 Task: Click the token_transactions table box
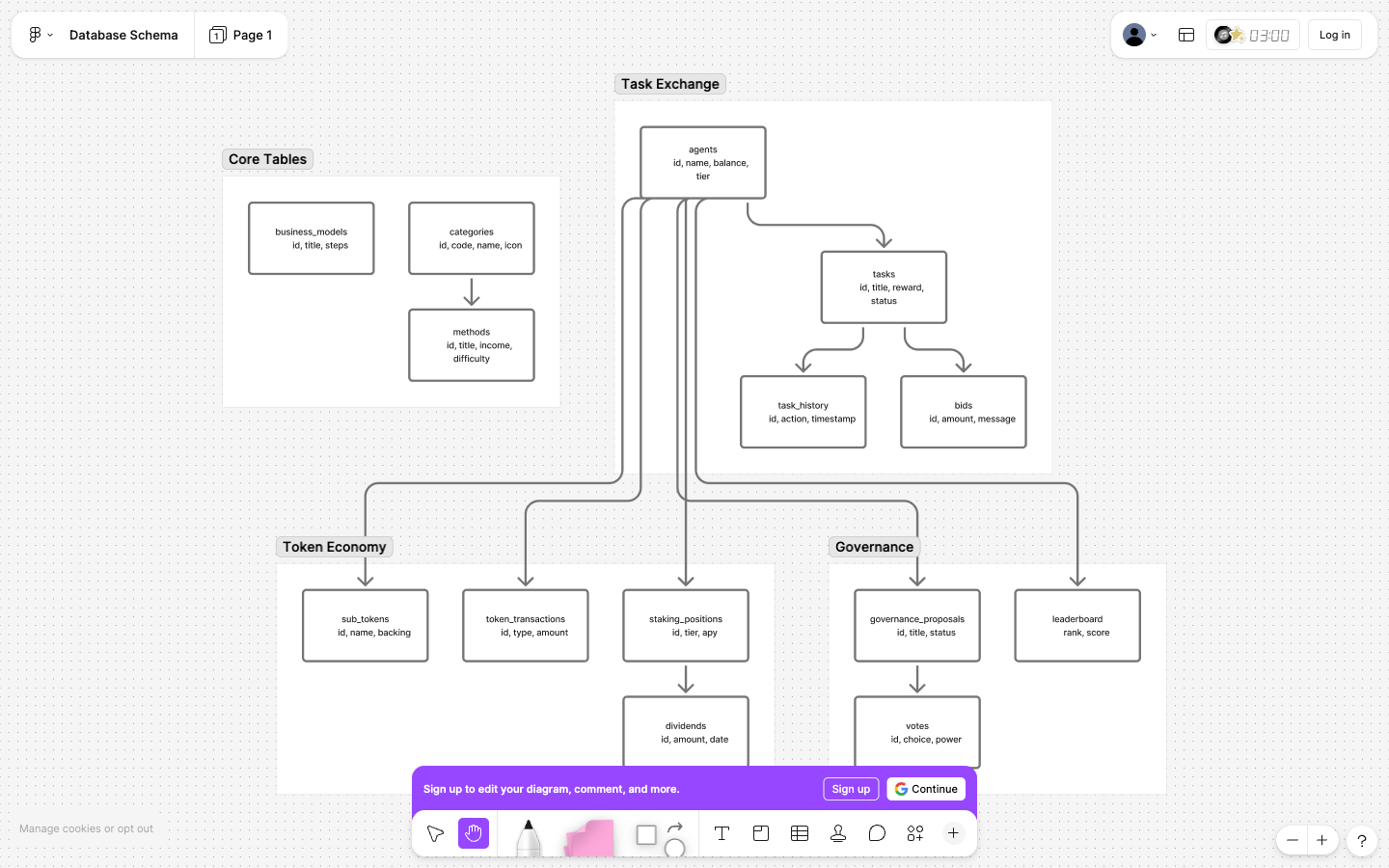(526, 626)
